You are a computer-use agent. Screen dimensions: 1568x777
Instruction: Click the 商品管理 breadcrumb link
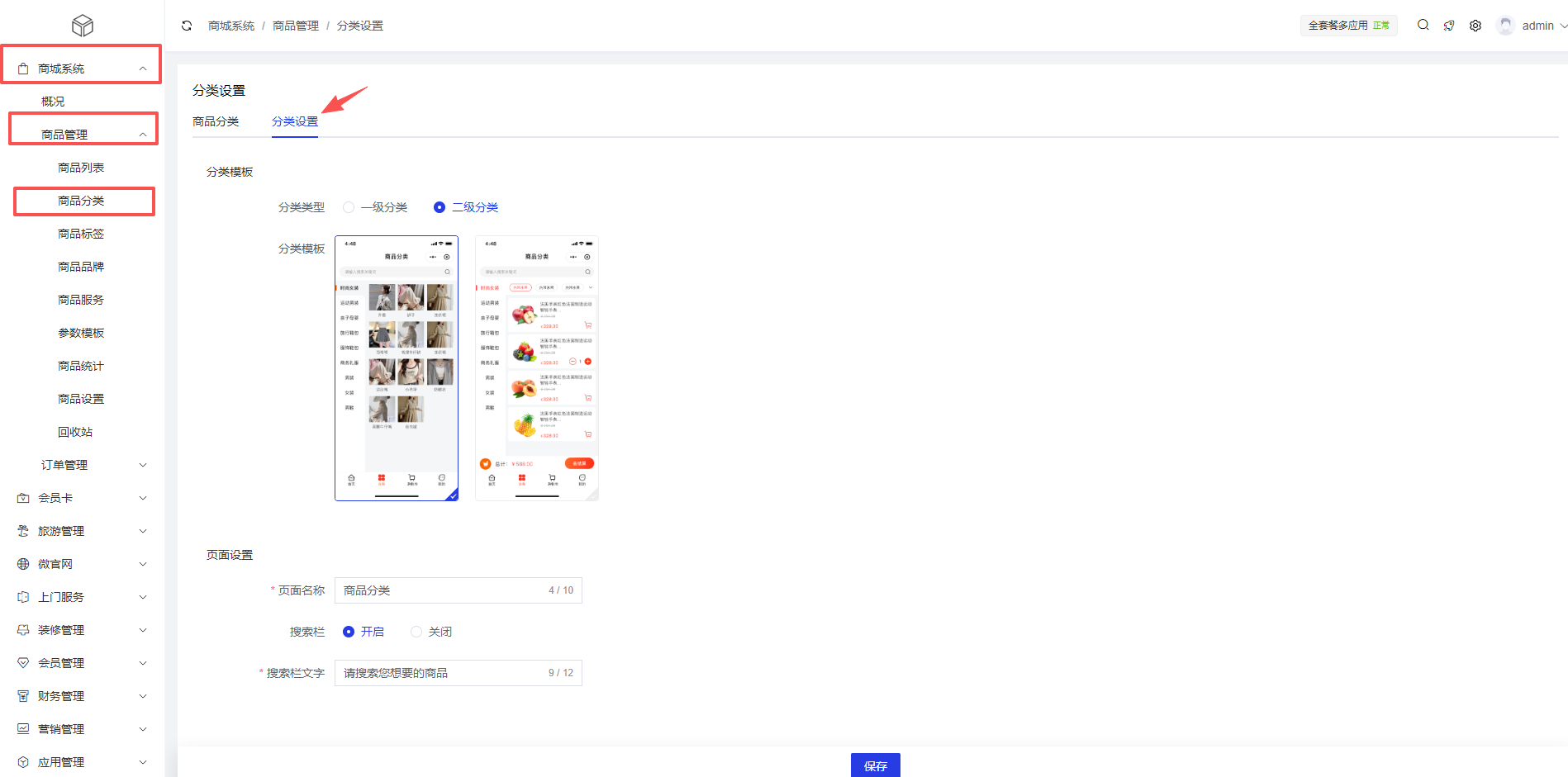295,26
